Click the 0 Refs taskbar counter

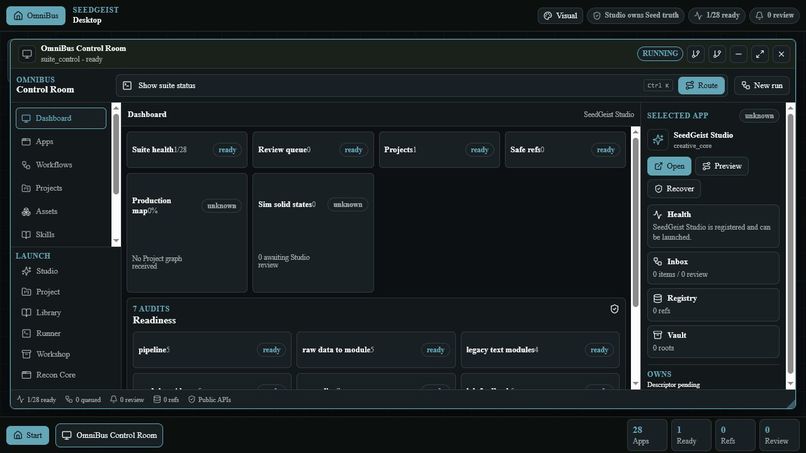(x=735, y=435)
